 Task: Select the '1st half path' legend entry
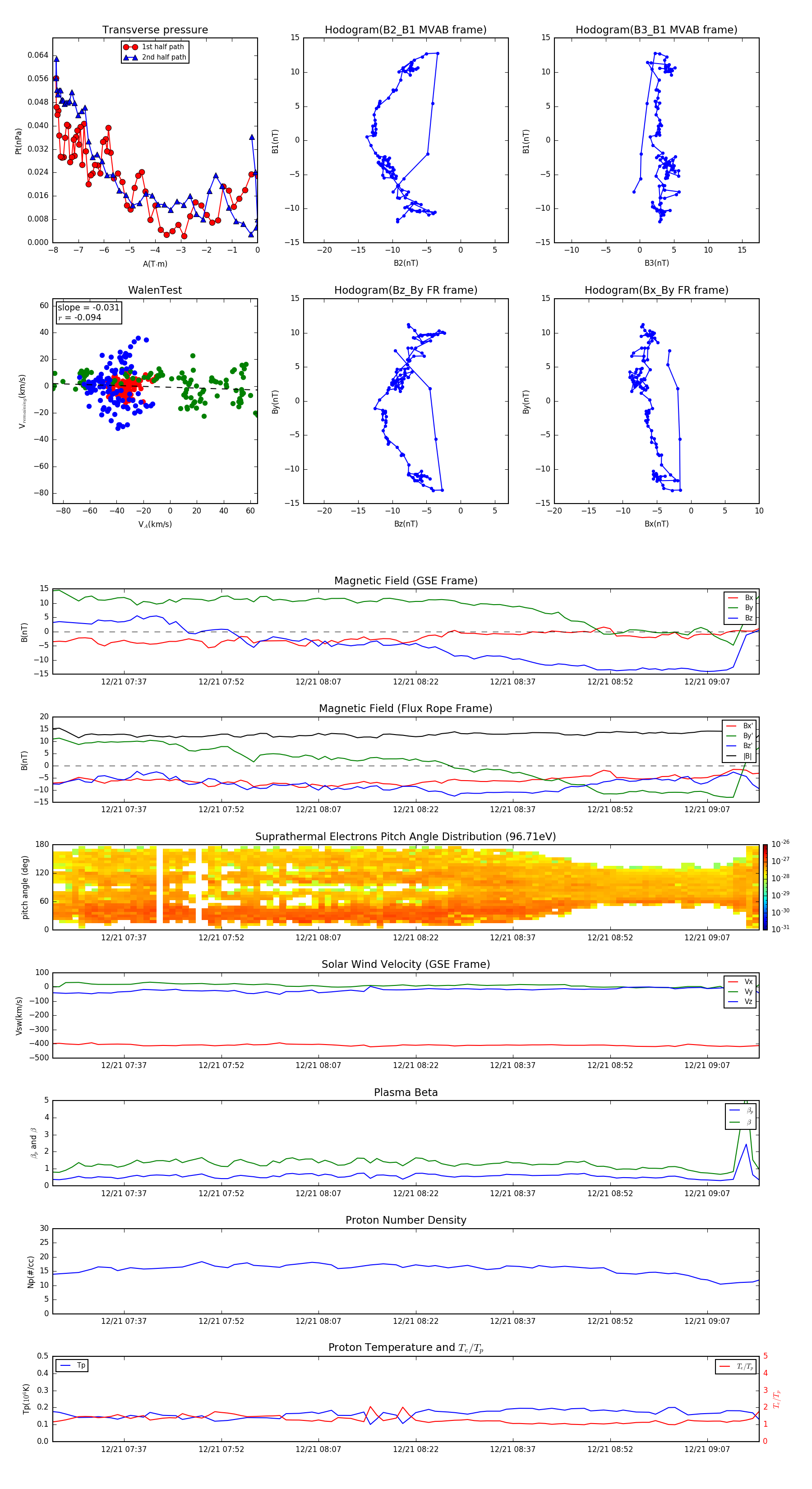click(x=154, y=47)
